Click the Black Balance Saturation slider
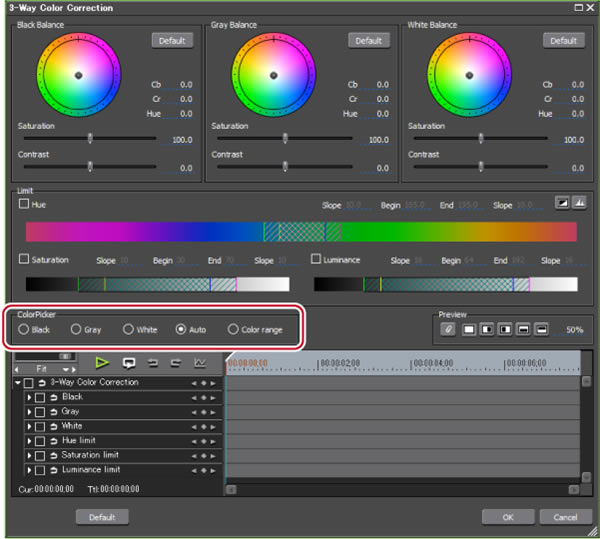600x539 pixels. [90, 139]
